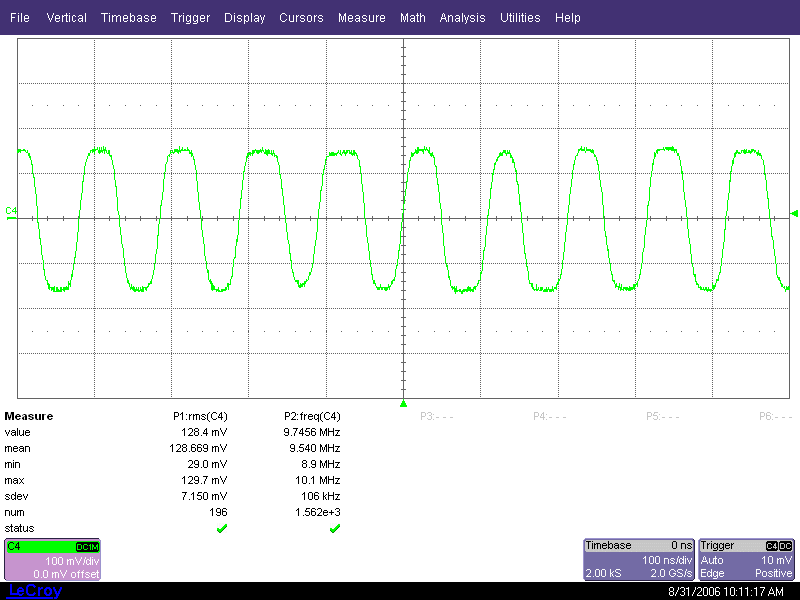Click the 100 ns/div timebase value
The width and height of the screenshot is (800, 600).
tap(667, 560)
